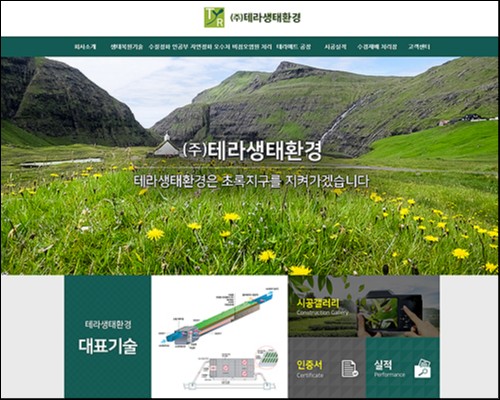Open the 생태복원기술 menu item
The image size is (500, 400).
pyautogui.click(x=127, y=47)
